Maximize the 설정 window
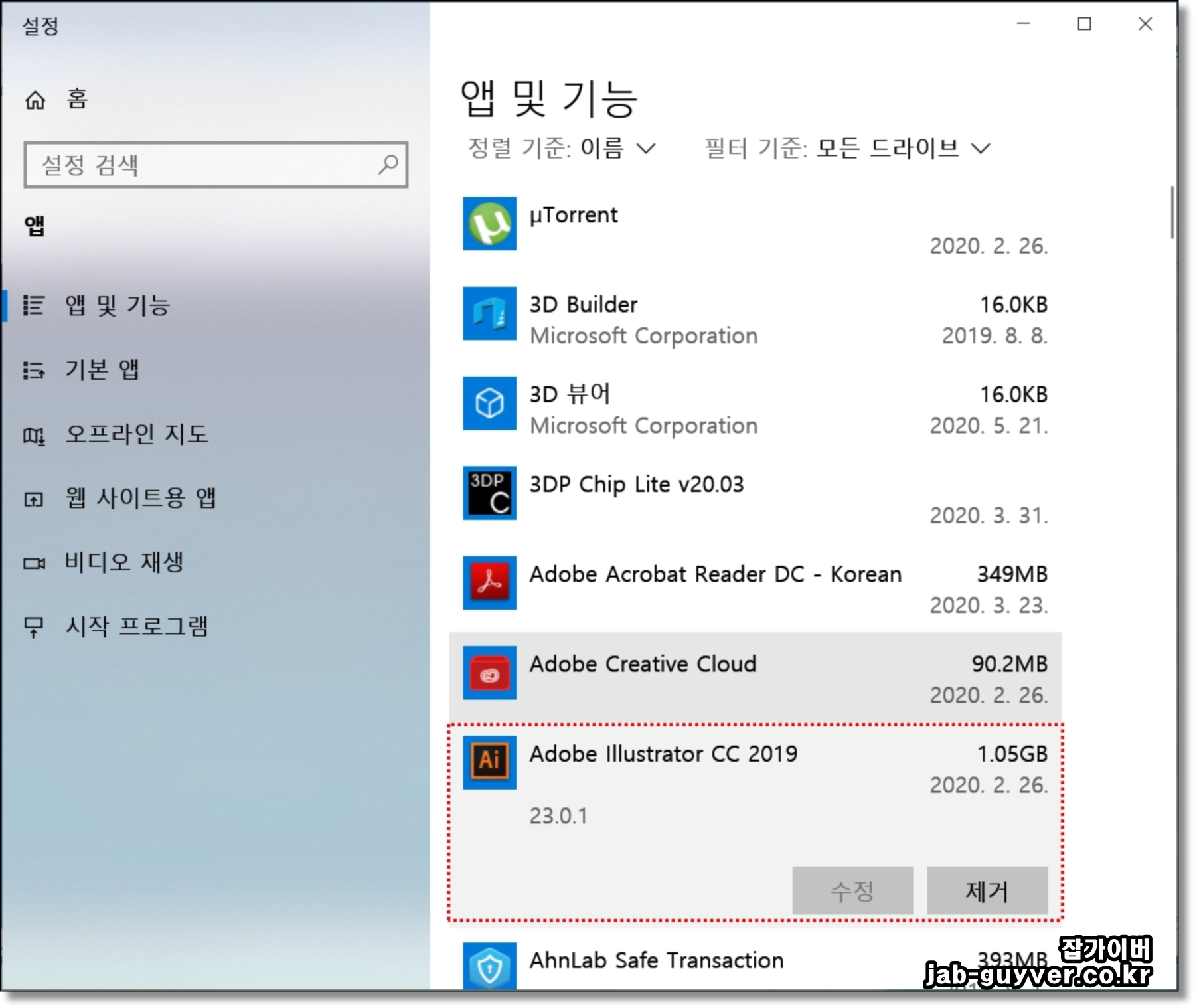Viewport: 1195px width, 1008px height. coord(1084,24)
